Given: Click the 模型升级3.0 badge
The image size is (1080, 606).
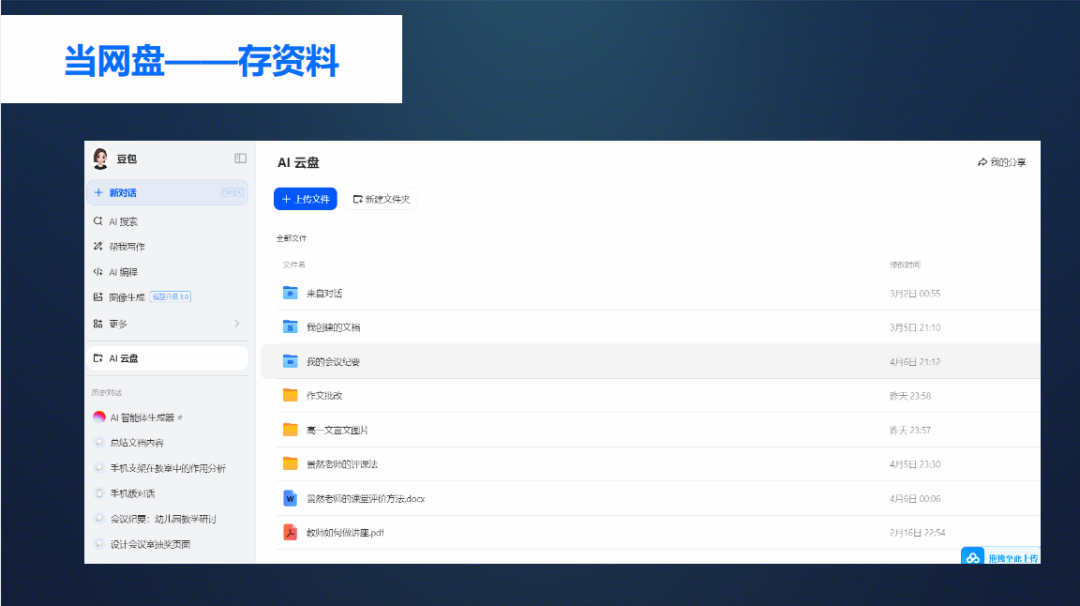Looking at the screenshot, I should pyautogui.click(x=168, y=296).
